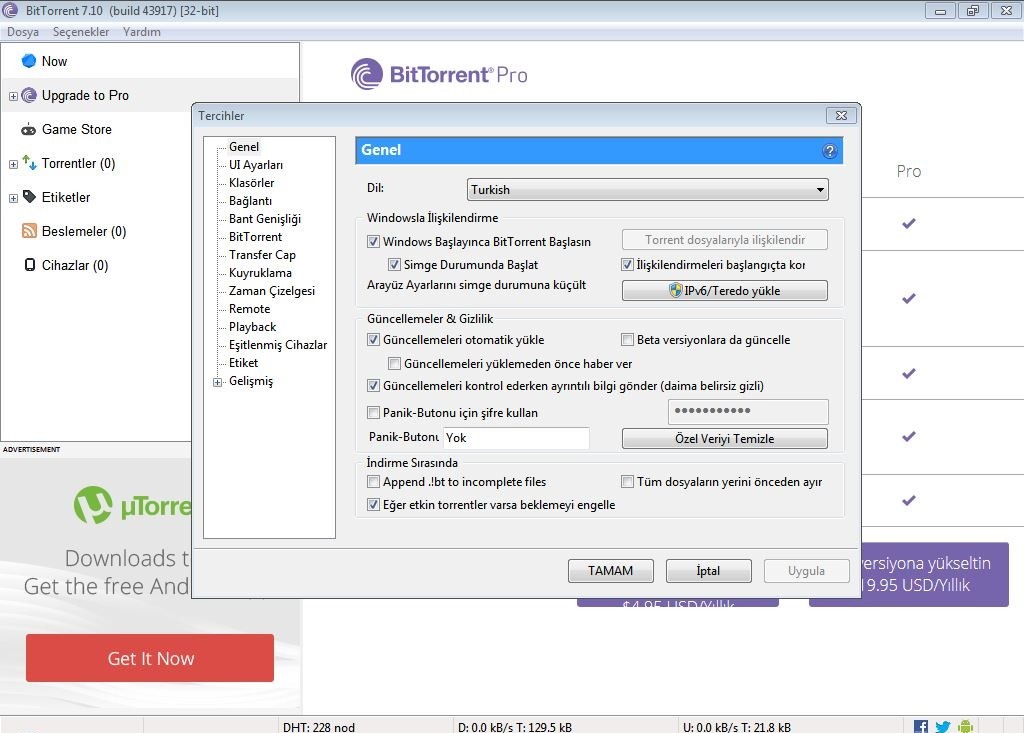
Task: Enable Panik-Butonu için şifre kullan
Action: click(x=373, y=412)
